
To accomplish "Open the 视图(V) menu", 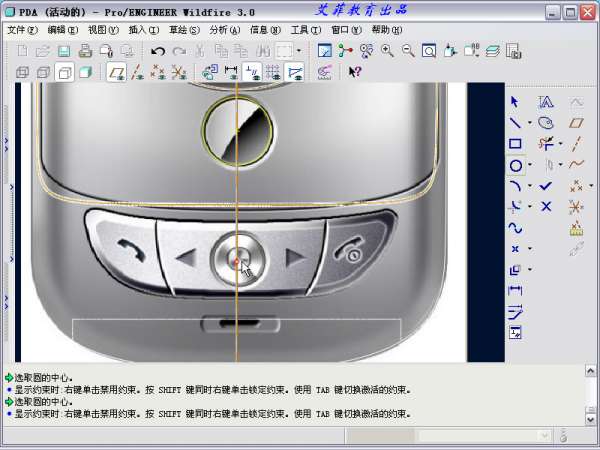I will (x=103, y=30).
